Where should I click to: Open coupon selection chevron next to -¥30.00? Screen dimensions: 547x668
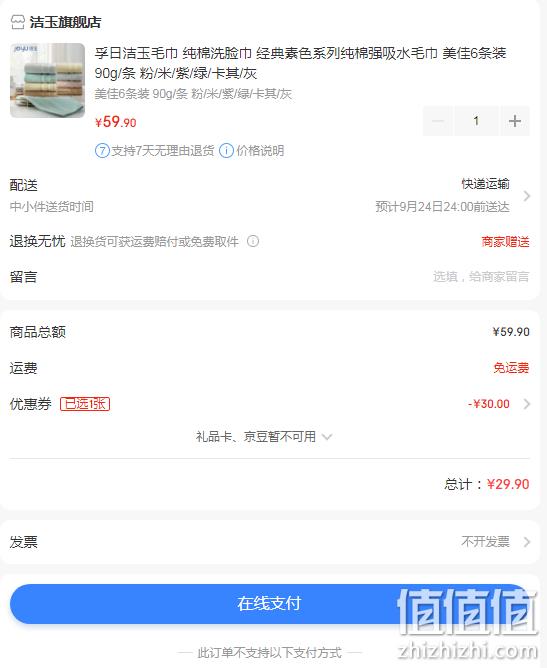click(527, 404)
